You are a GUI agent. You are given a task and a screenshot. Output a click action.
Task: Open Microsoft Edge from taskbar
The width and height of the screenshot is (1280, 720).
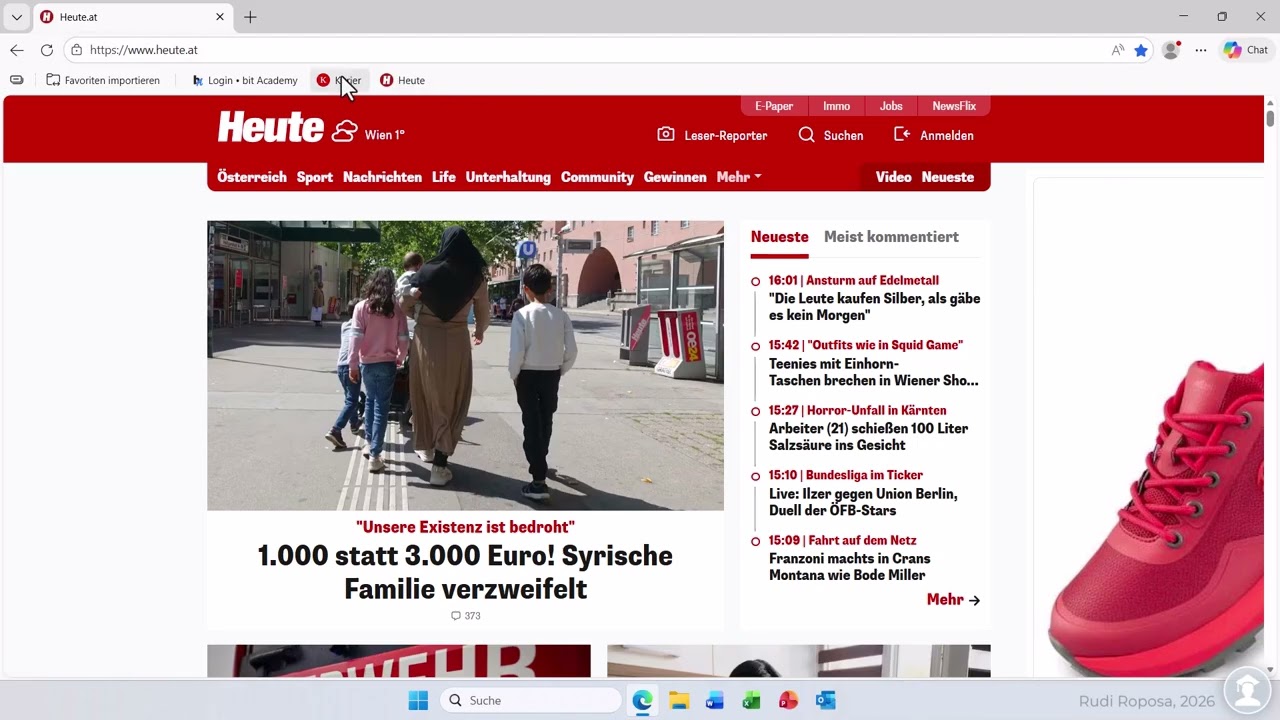642,700
